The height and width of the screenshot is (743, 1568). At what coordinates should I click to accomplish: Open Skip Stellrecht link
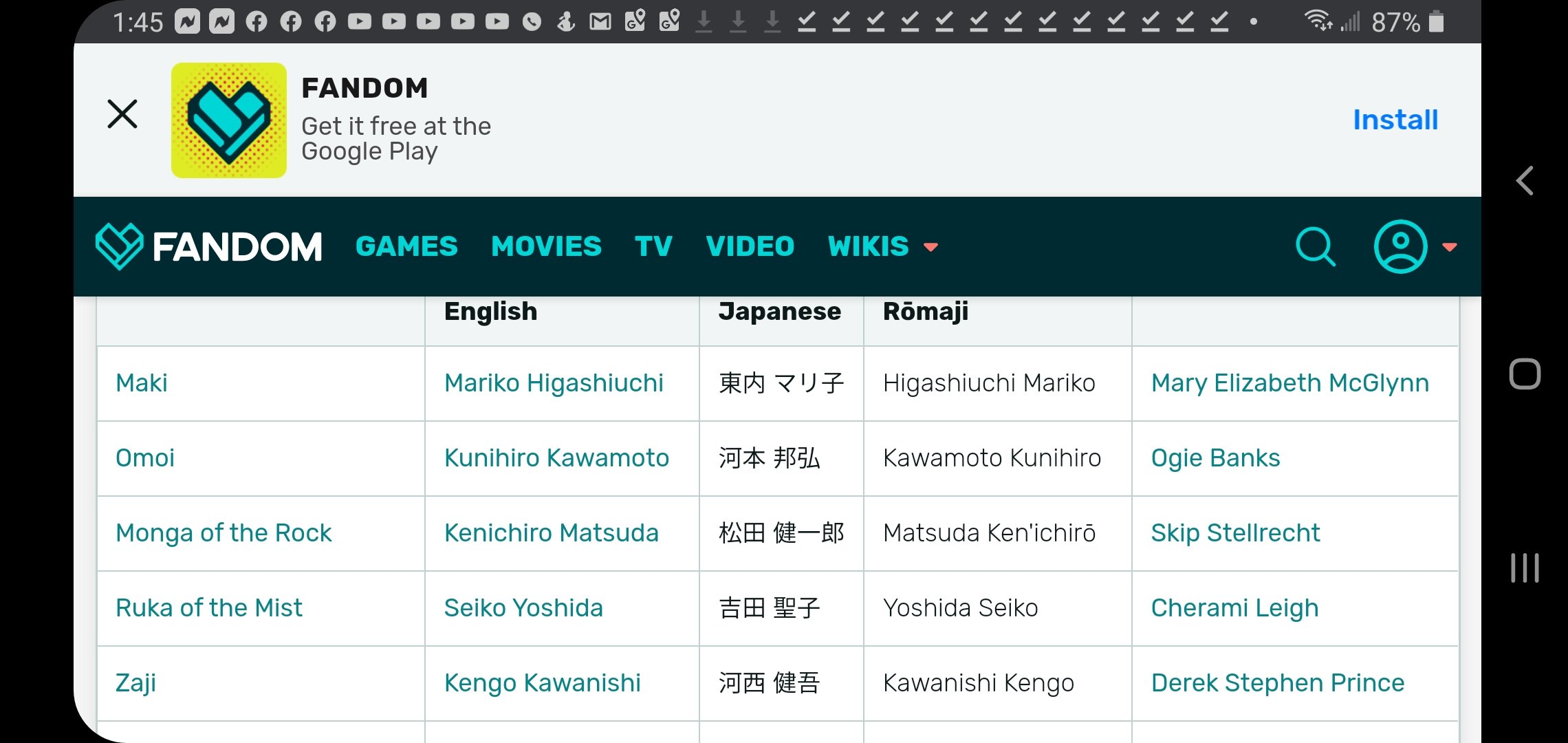(1236, 532)
